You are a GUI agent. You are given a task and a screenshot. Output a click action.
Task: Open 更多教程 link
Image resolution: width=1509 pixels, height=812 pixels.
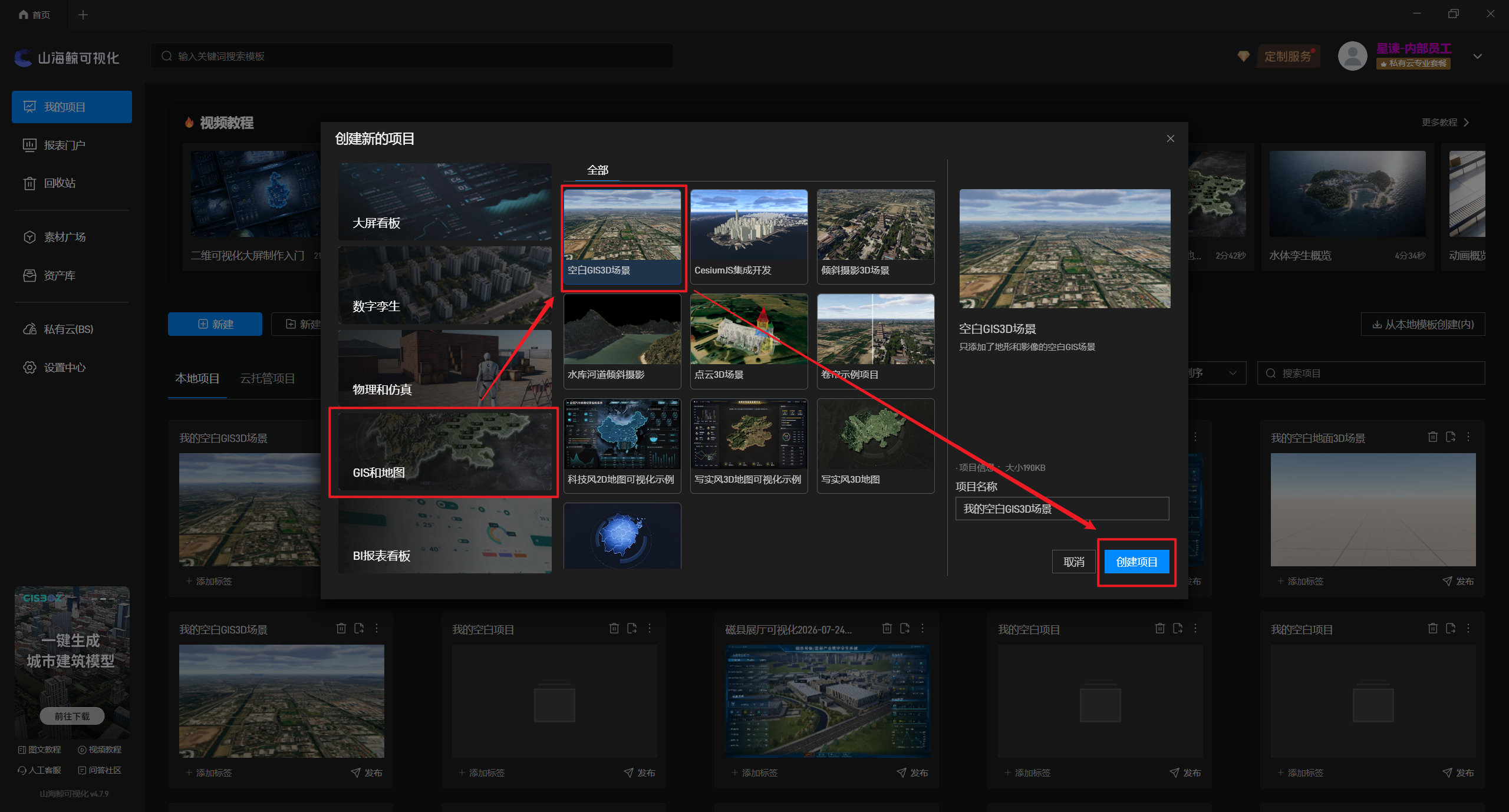[x=1445, y=122]
